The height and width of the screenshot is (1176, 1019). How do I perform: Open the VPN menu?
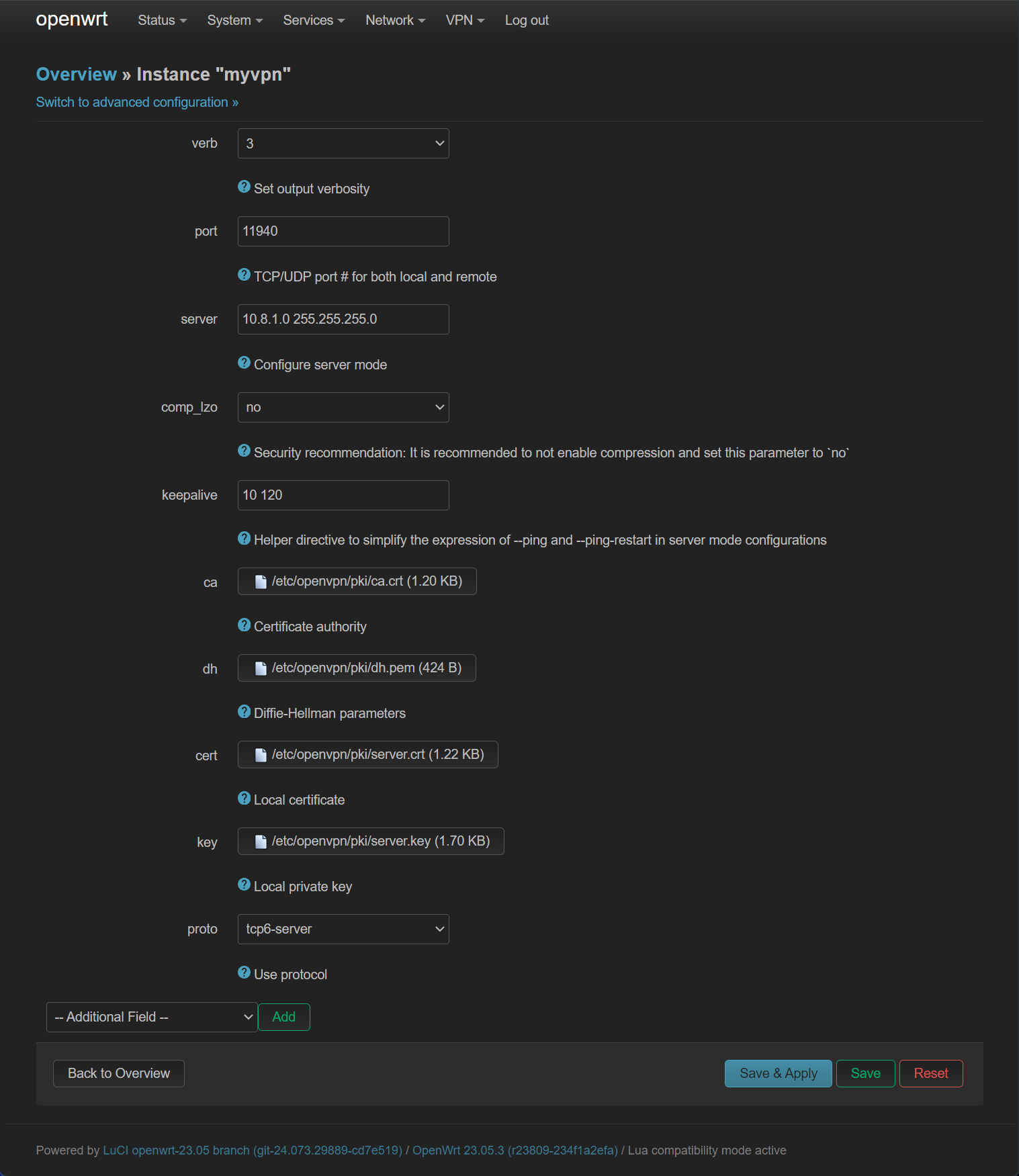click(465, 21)
